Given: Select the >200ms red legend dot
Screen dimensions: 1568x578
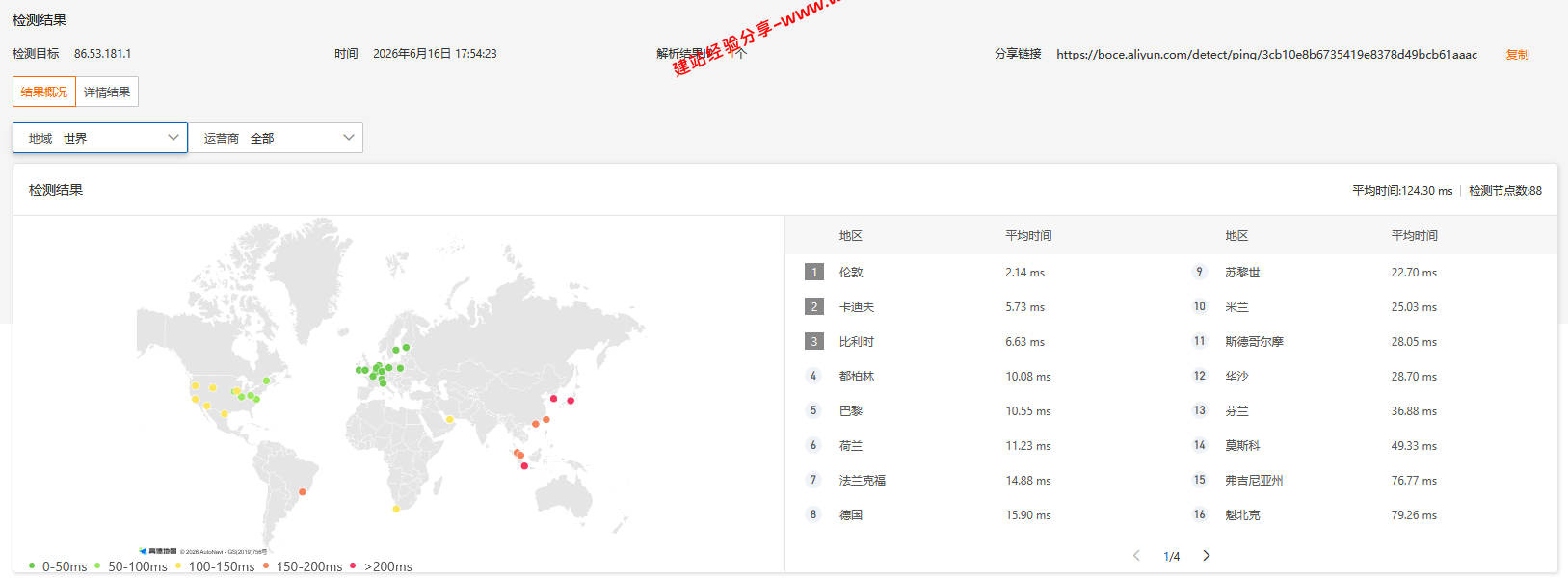Looking at the screenshot, I should tap(353, 565).
